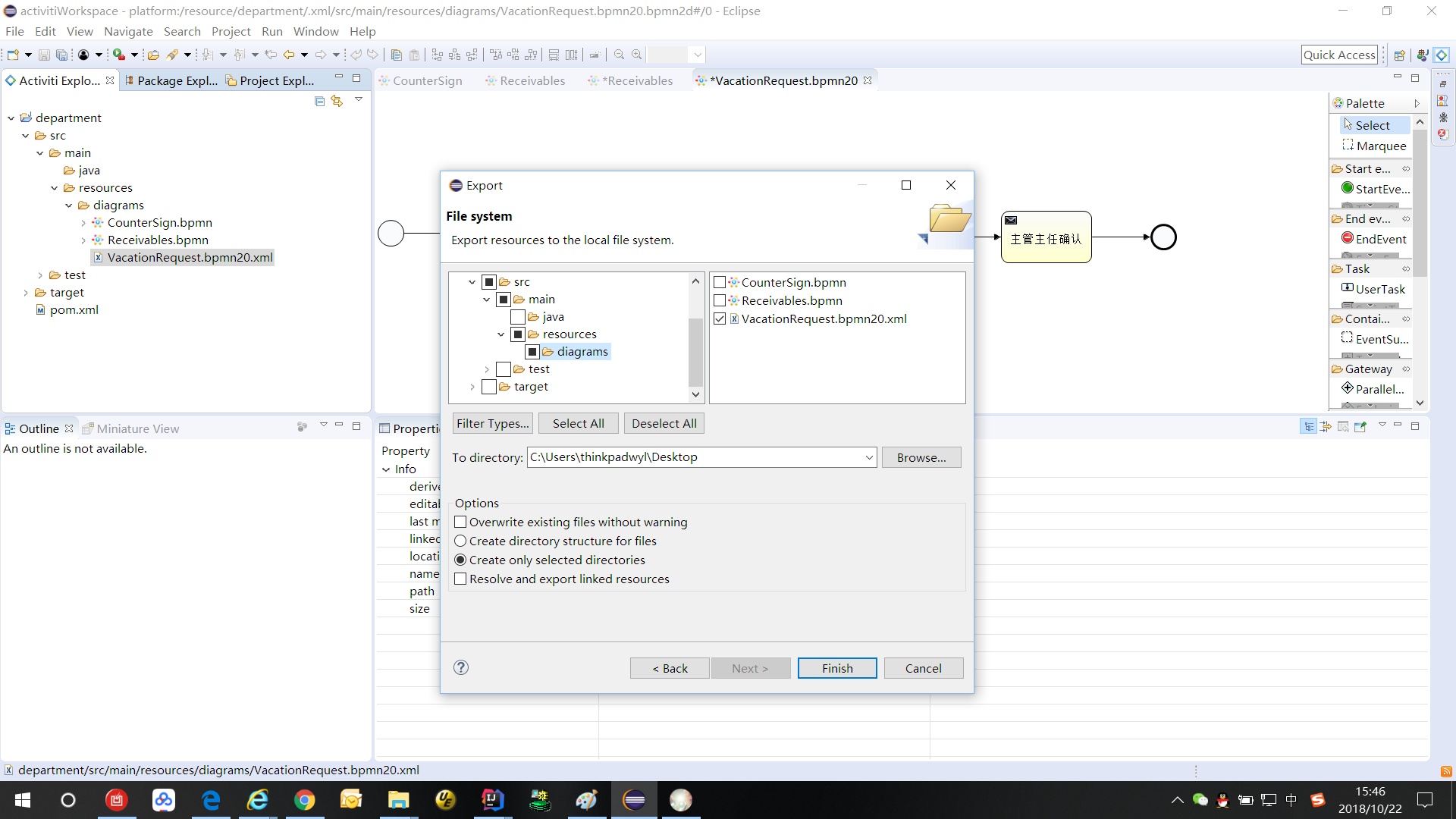Switch to the Package Explorer tab
The image size is (1456, 819).
tap(171, 80)
